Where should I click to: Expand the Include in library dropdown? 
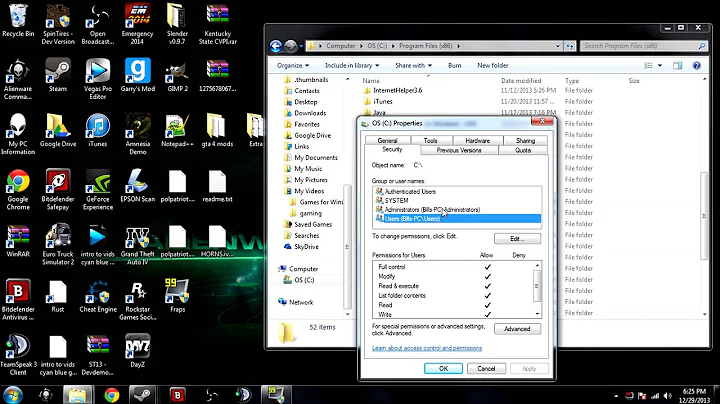tap(351, 65)
